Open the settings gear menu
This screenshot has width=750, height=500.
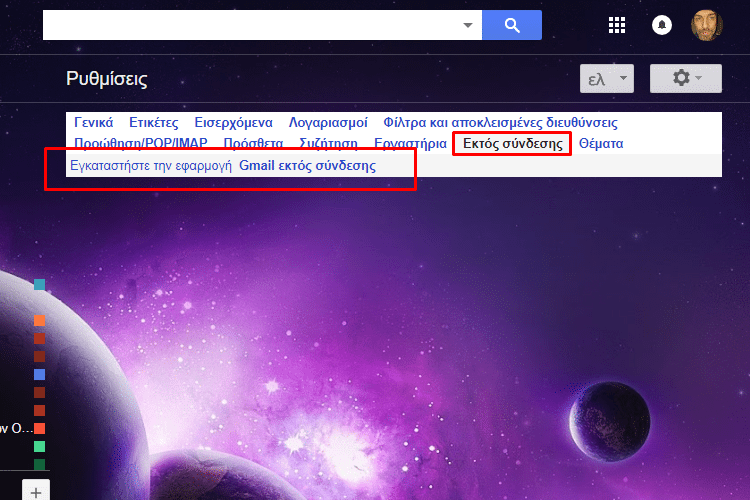[685, 78]
